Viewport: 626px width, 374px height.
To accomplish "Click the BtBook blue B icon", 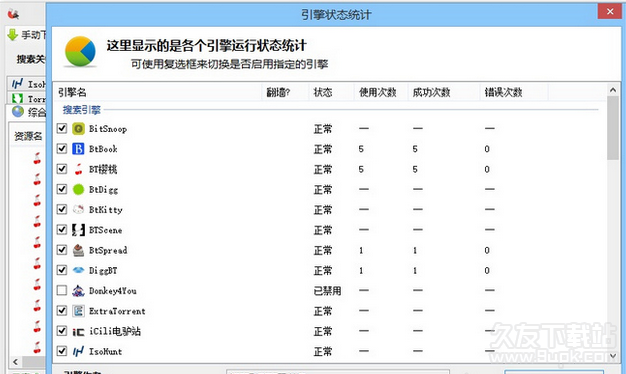I will (x=78, y=149).
